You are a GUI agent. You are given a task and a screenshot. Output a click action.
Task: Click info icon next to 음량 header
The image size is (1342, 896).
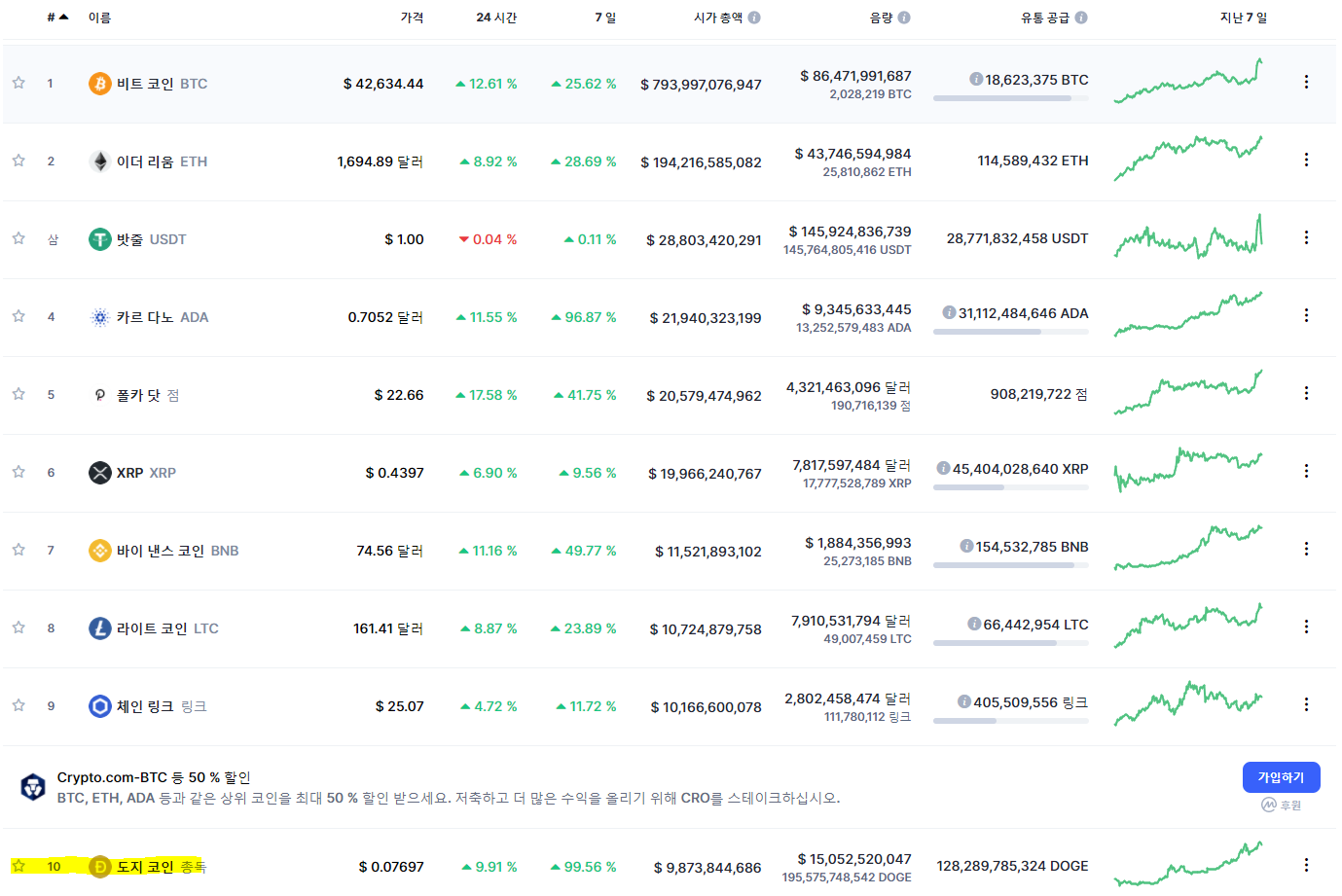pos(904,18)
